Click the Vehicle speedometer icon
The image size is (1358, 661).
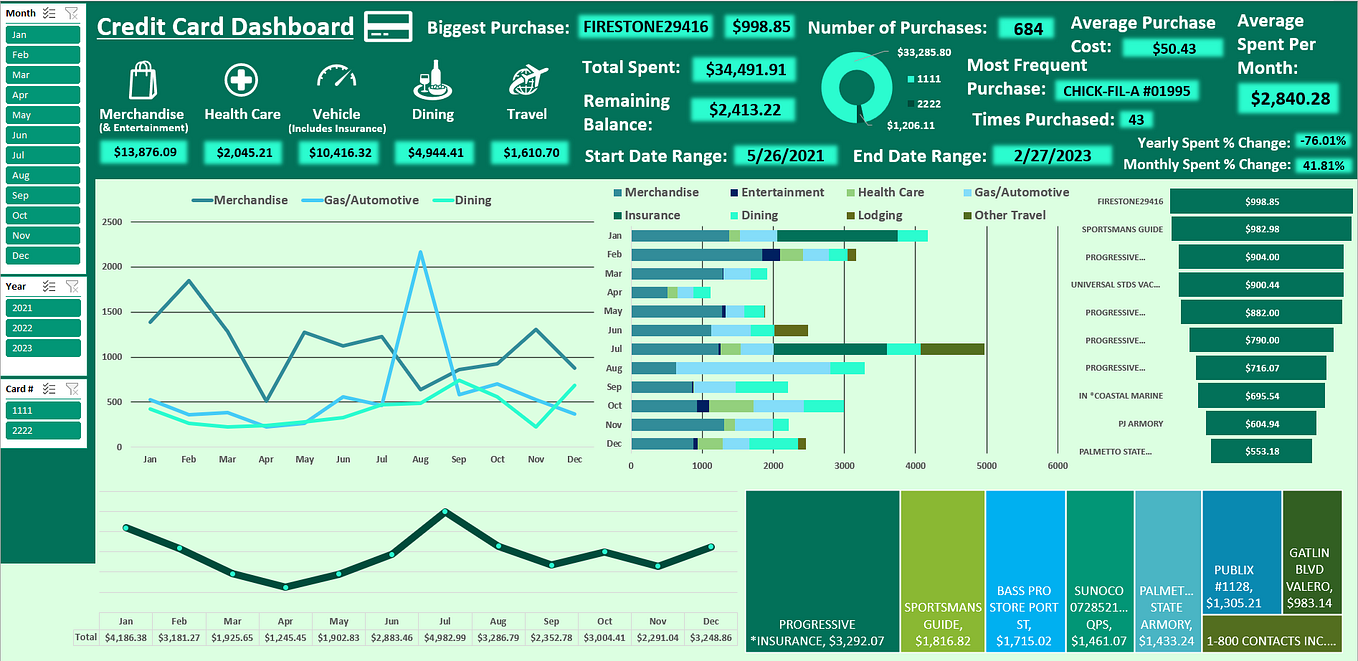[x=337, y=77]
